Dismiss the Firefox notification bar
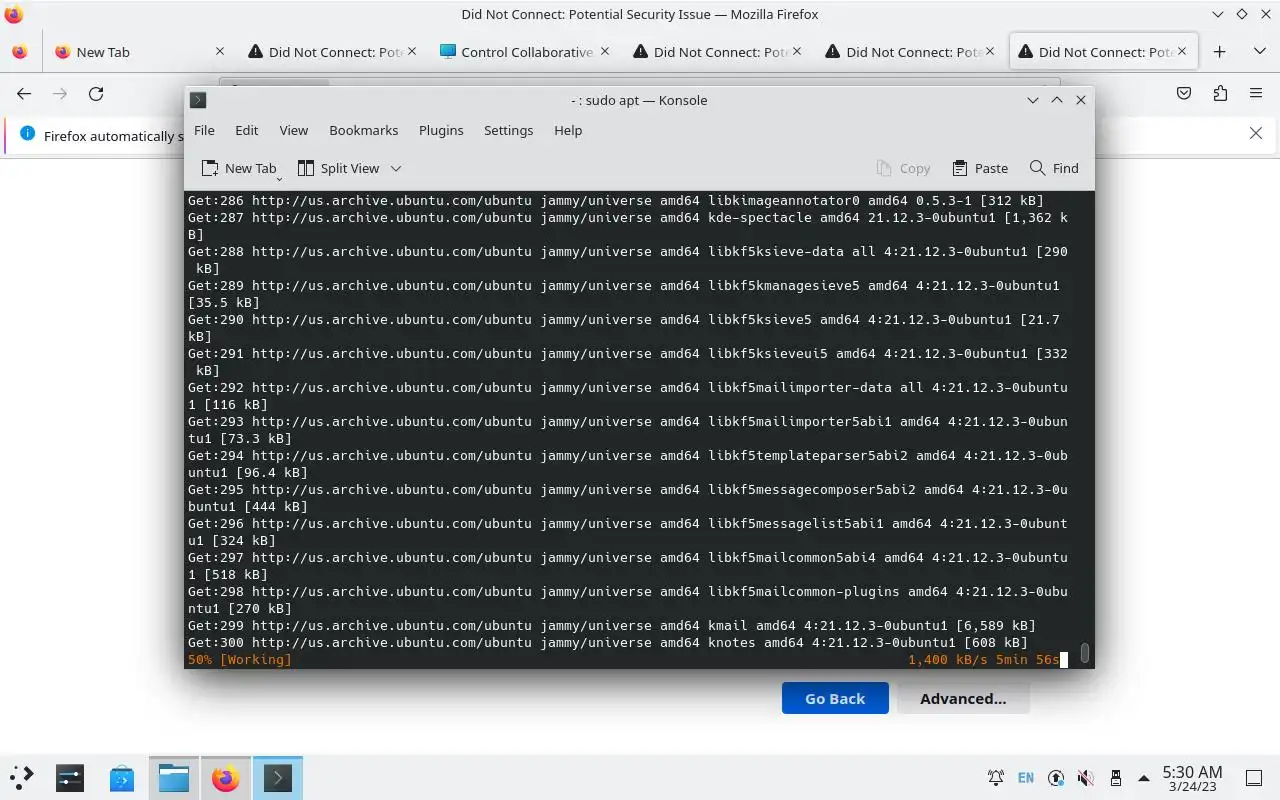The width and height of the screenshot is (1280, 800). tap(1256, 133)
